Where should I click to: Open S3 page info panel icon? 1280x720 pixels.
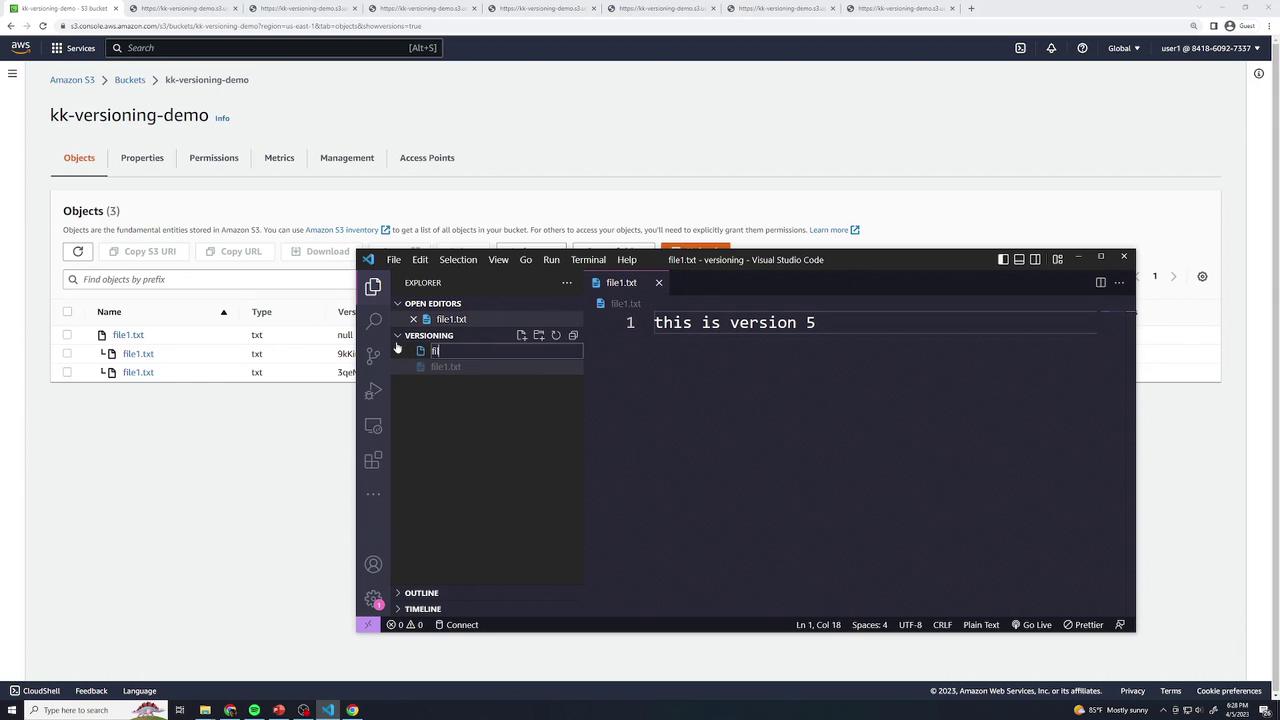(x=1259, y=73)
